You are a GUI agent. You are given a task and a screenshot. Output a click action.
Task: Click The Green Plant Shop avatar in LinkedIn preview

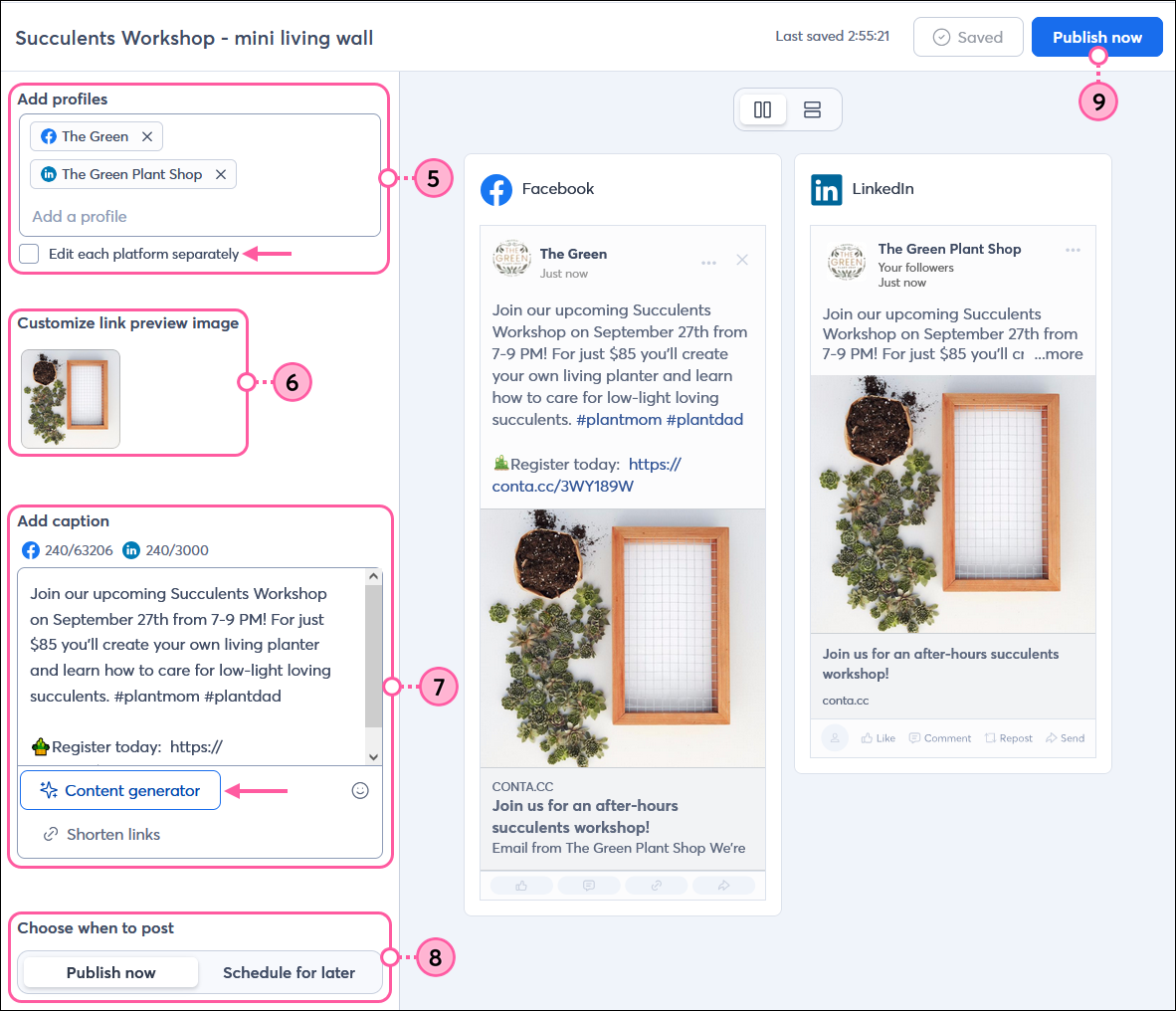tap(847, 263)
